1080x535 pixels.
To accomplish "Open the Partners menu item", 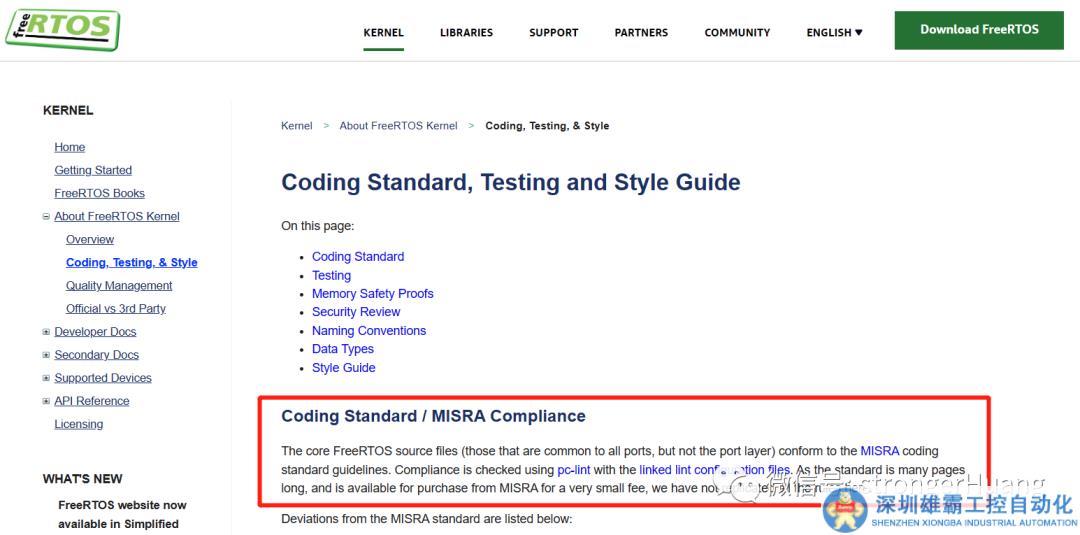I will (x=641, y=33).
